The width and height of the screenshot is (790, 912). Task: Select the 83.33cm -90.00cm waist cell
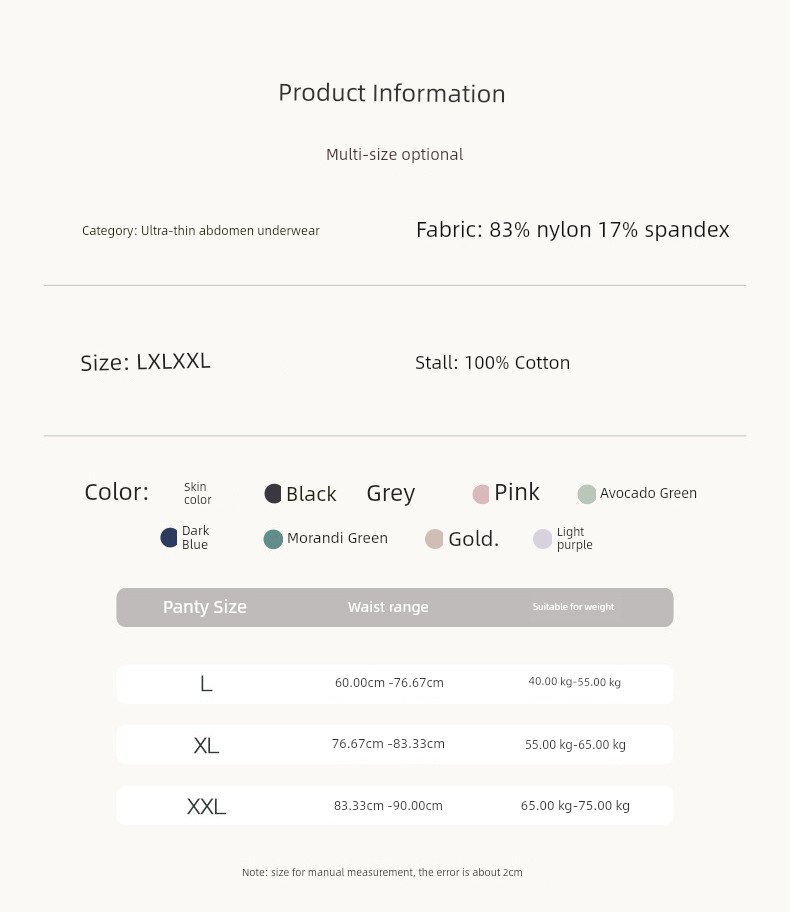pyautogui.click(x=388, y=806)
